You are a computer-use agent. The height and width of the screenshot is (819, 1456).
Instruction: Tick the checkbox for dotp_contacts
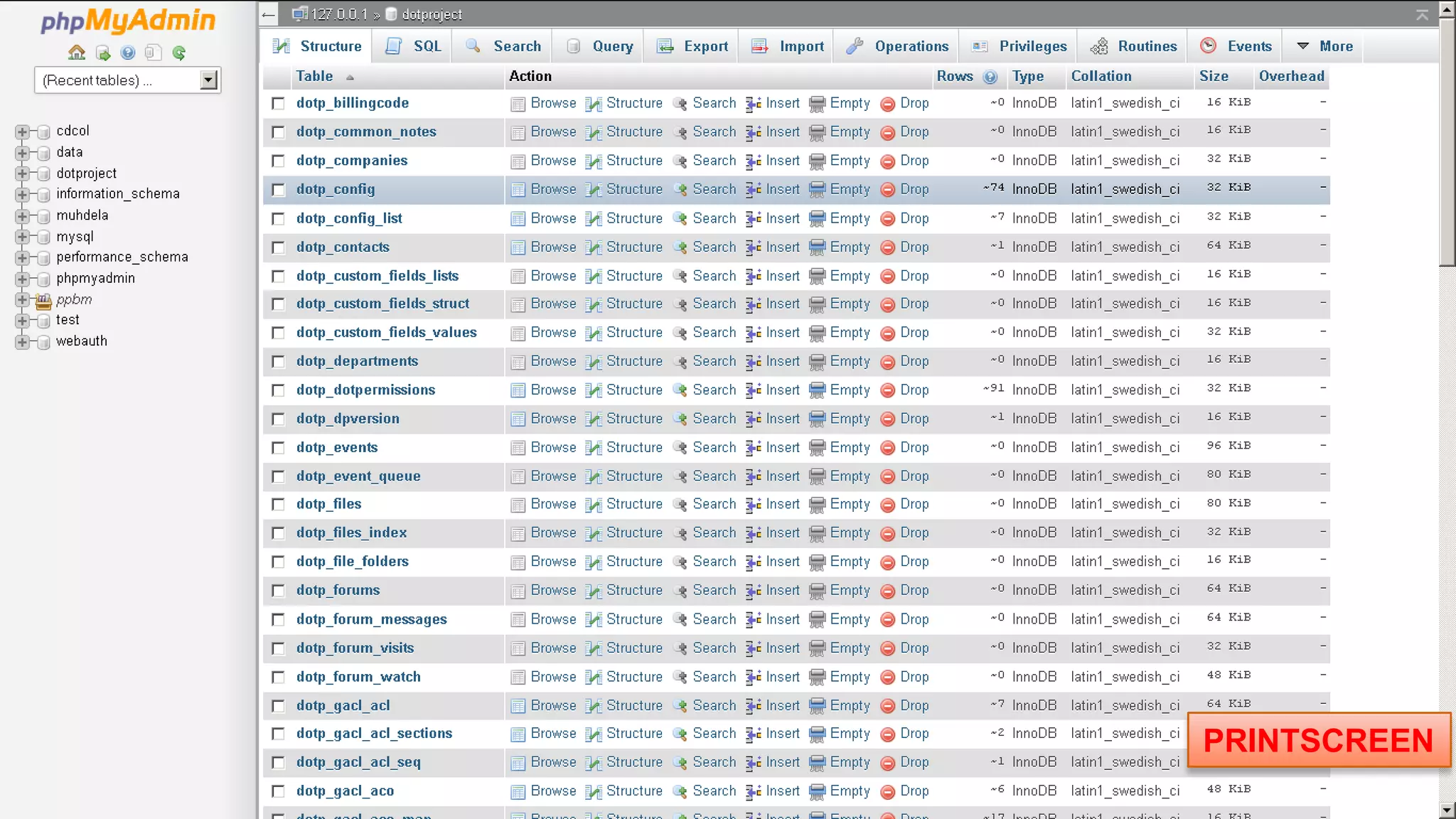point(278,247)
